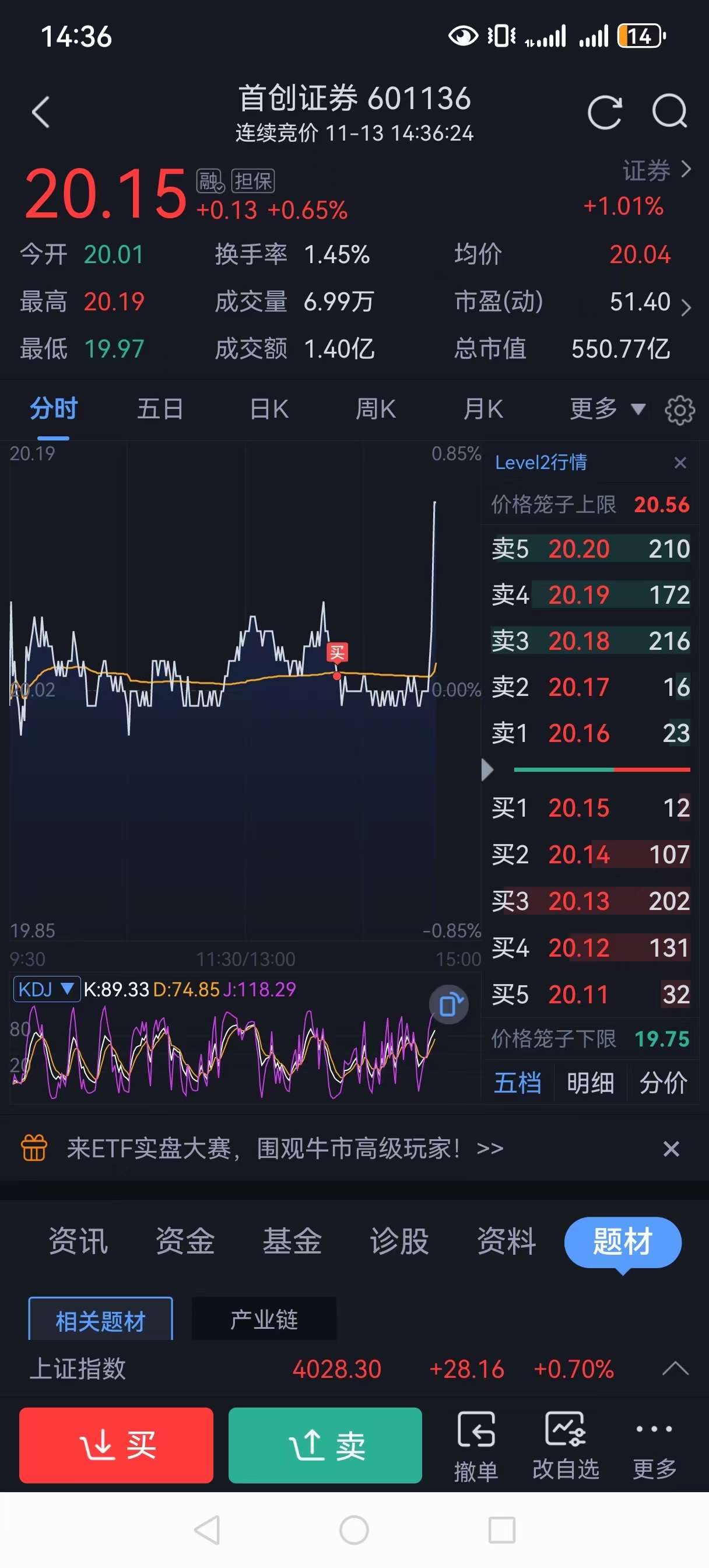The height and width of the screenshot is (1568, 709).
Task: Select 相关题材 sub-tab
Action: (x=100, y=1319)
